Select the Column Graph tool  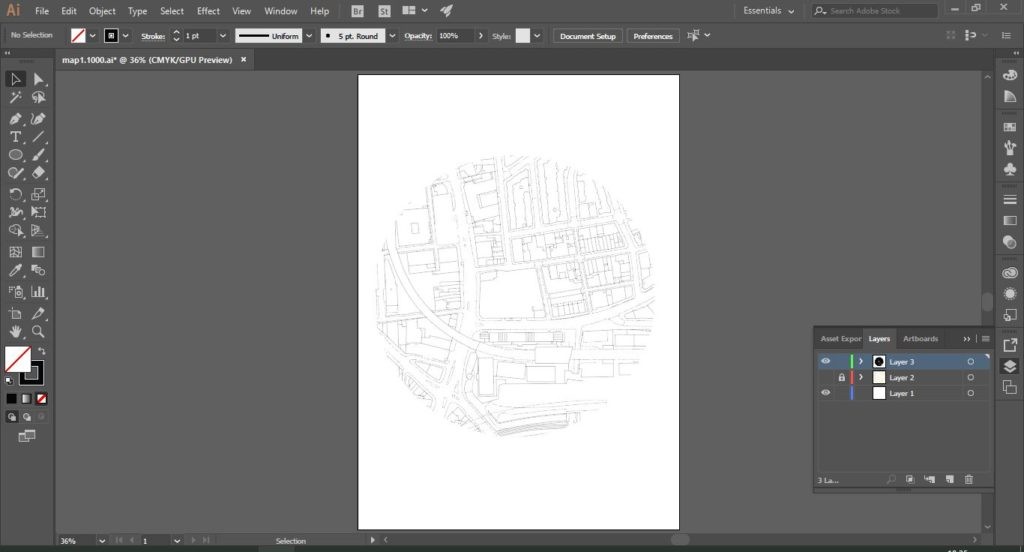click(39, 292)
